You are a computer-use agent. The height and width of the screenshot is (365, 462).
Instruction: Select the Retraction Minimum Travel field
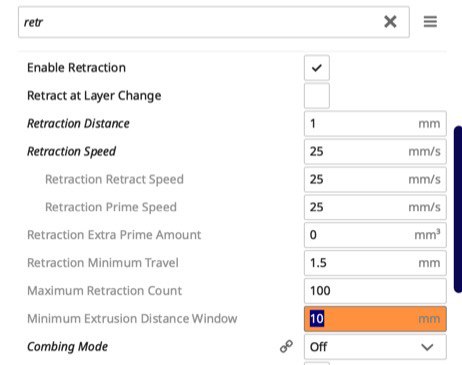(375, 263)
